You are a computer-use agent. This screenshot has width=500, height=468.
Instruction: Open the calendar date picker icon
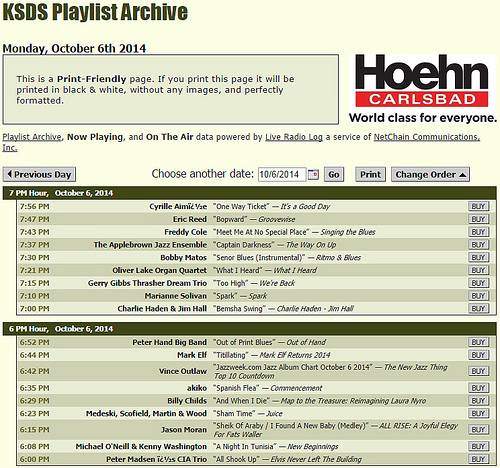(x=313, y=174)
